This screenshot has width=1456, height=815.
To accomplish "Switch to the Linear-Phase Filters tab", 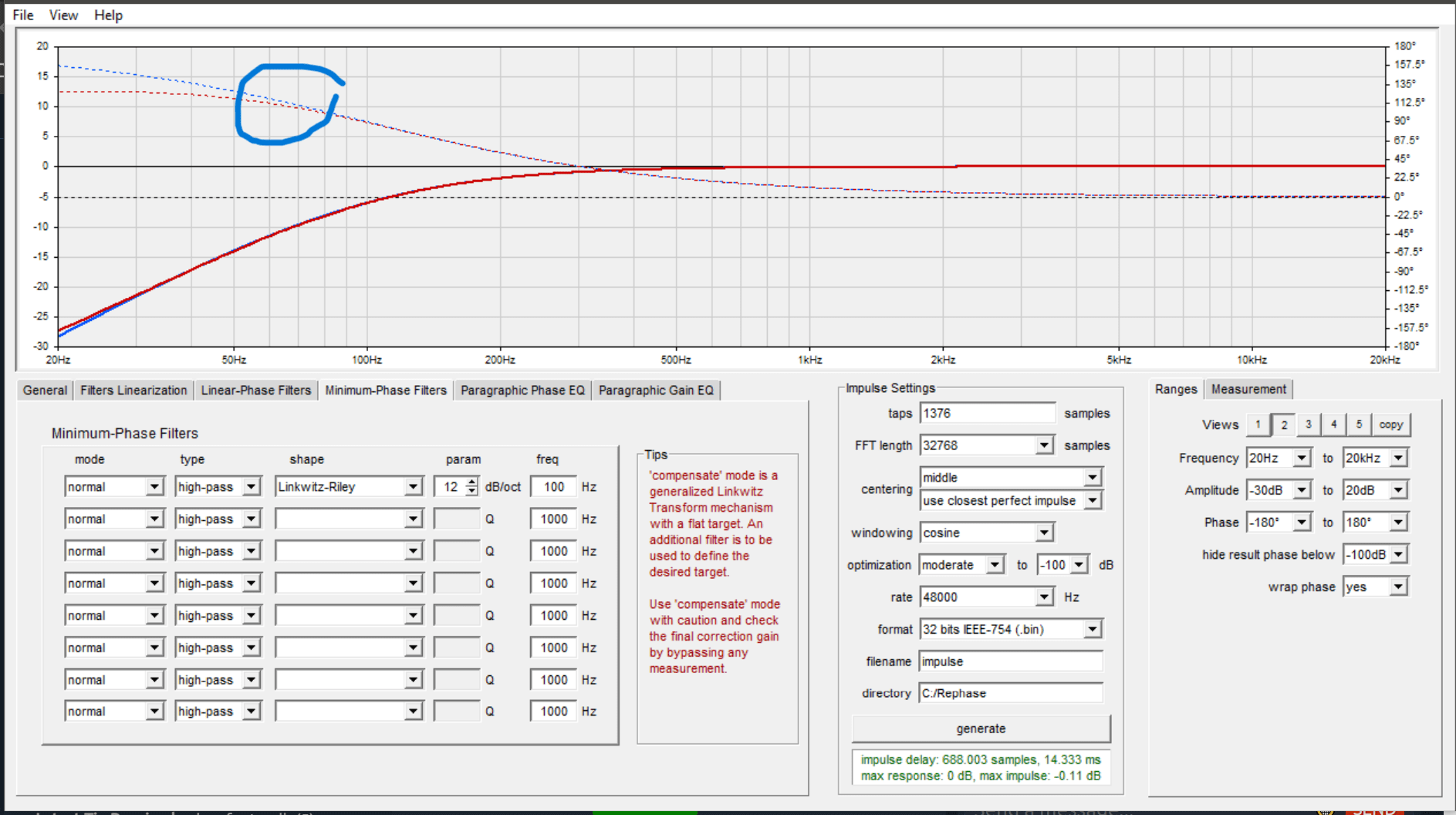I will coord(255,390).
